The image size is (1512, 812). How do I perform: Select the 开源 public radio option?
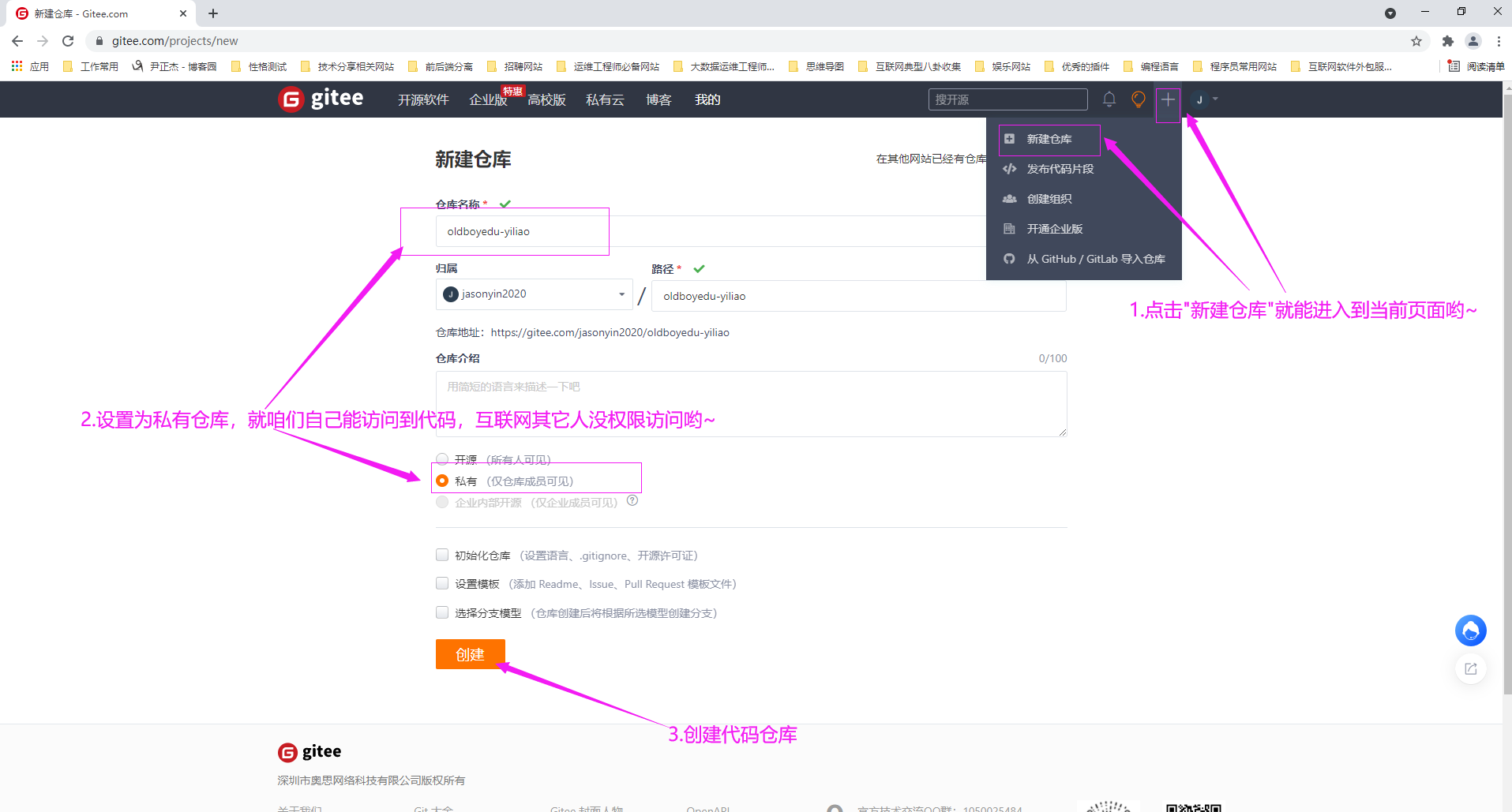pyautogui.click(x=442, y=459)
